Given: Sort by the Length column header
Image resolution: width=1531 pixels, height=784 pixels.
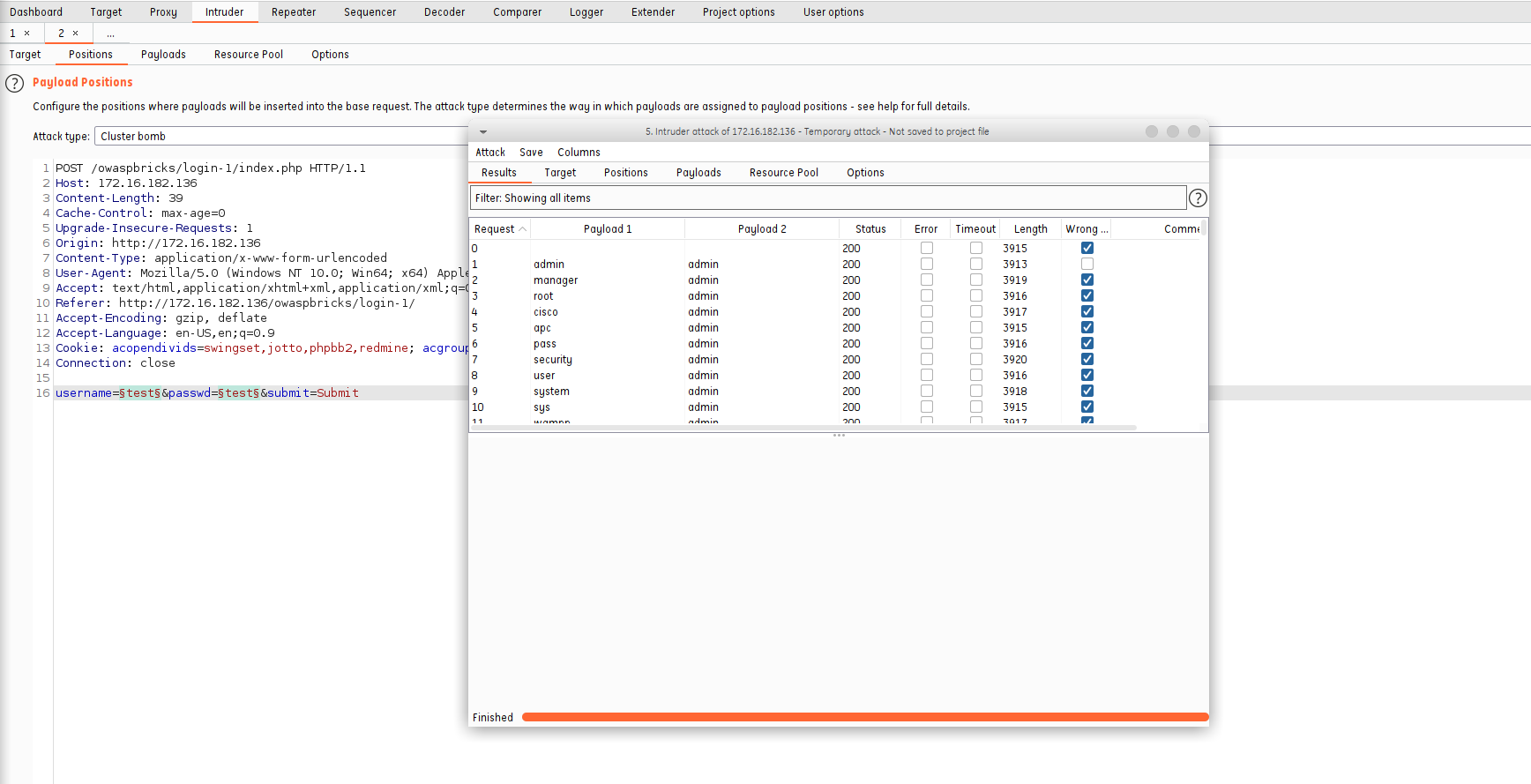Looking at the screenshot, I should (1030, 229).
